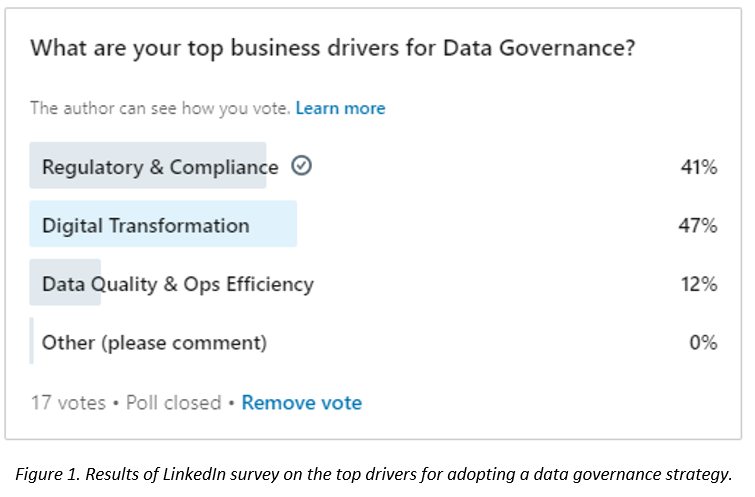The height and width of the screenshot is (497, 755).
Task: Click the author can see vote notice
Action: (x=160, y=108)
